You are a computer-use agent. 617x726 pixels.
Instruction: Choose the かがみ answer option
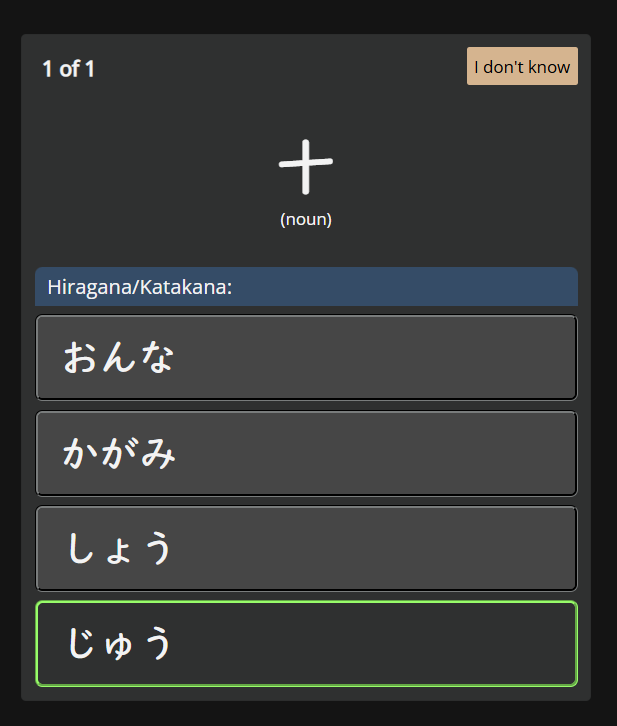[x=306, y=453]
